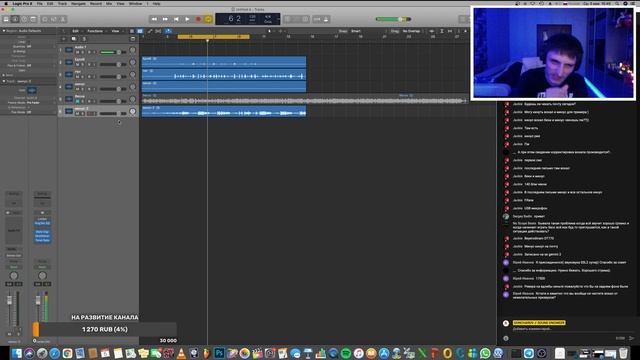Click the yellow cycle range in ruler
Screen dimensions: 640x360
213,37
